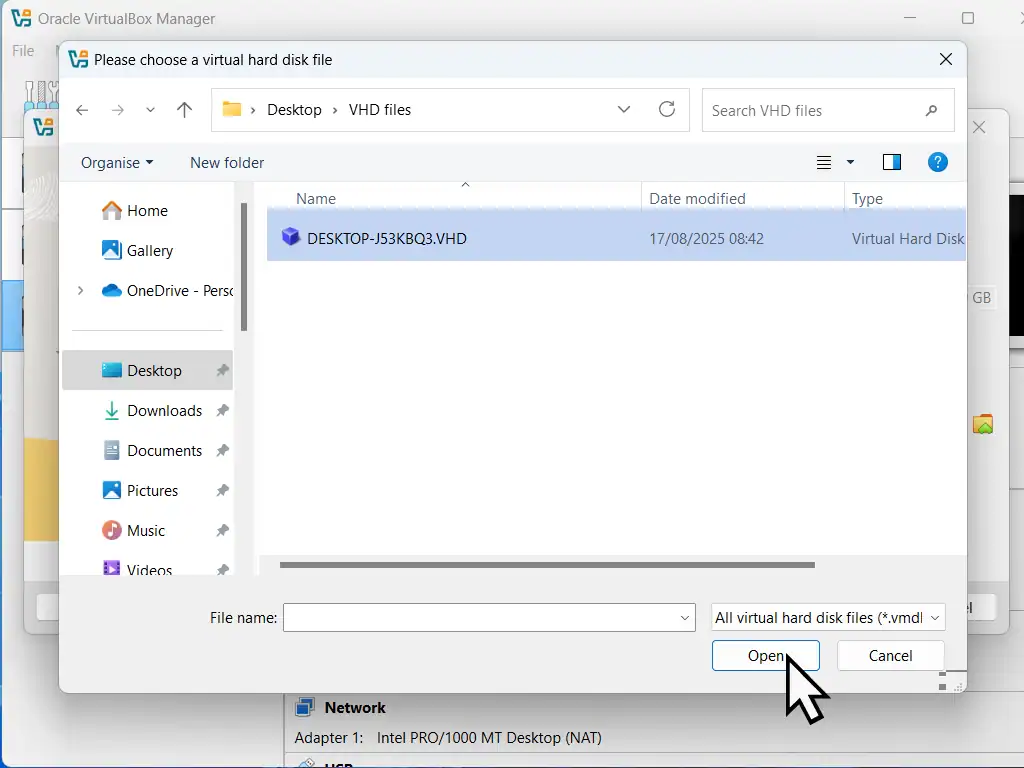Click the Back navigation arrow
This screenshot has height=768, width=1024.
[x=82, y=110]
